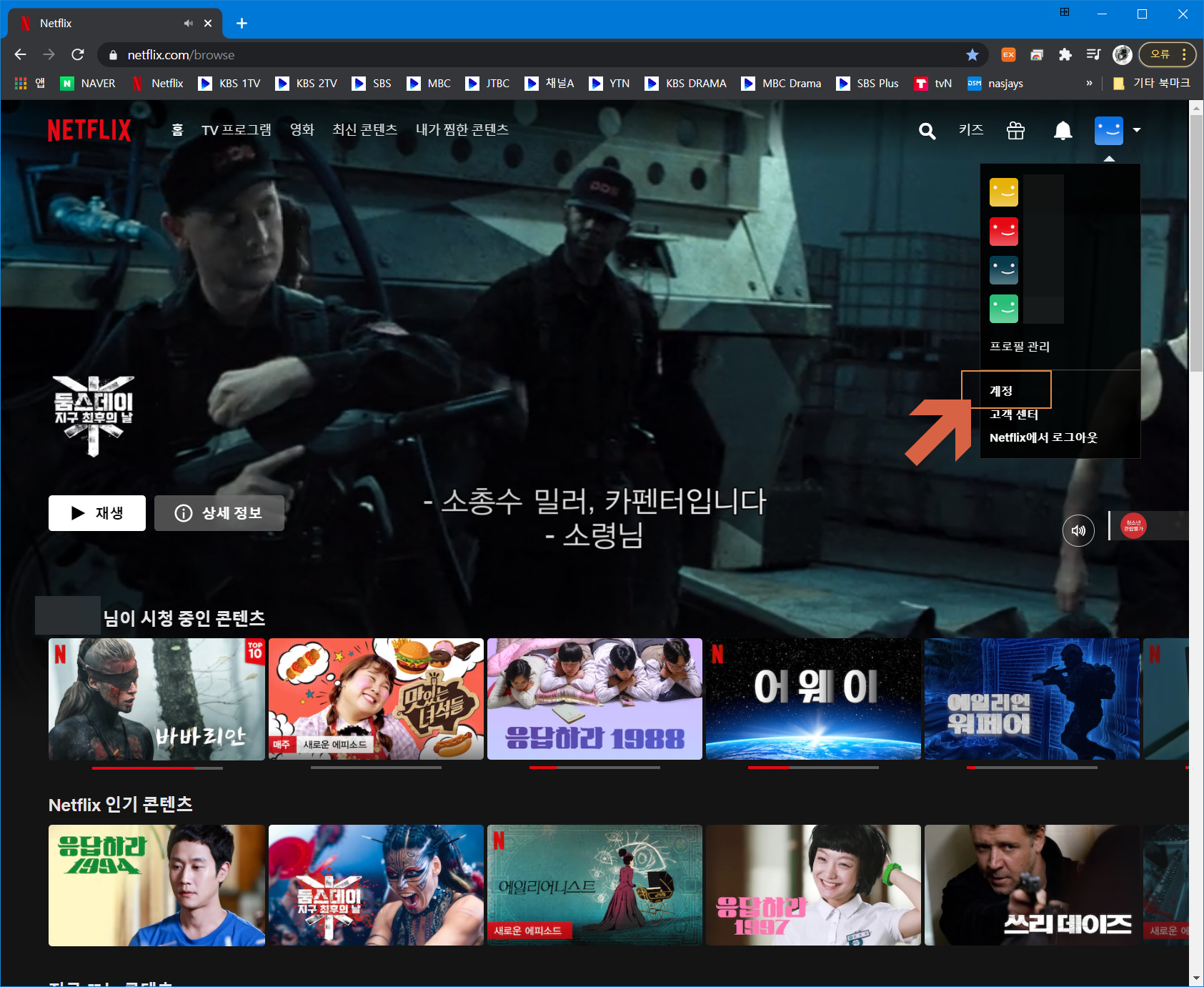Open the 쓰리 데이즈 thumbnail
Screen dimensions: 1204x987
[x=1032, y=886]
